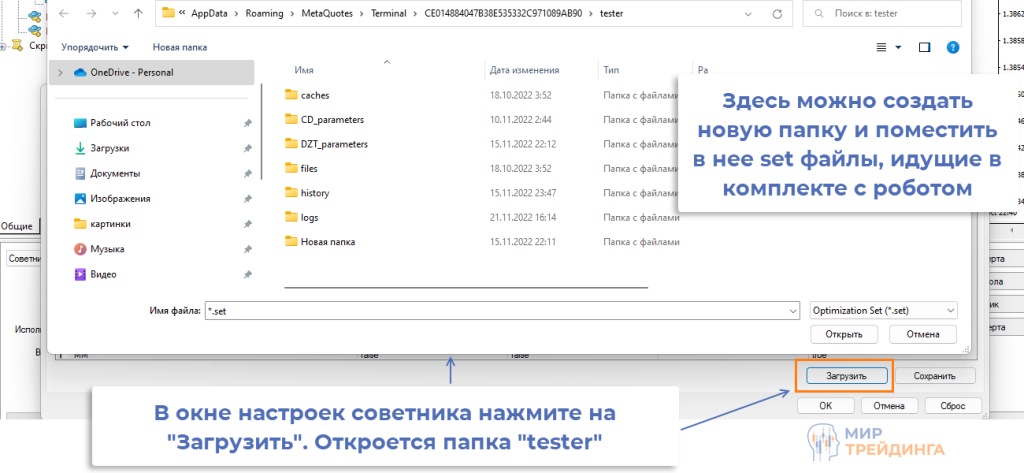Viewport: 1024px width, 473px height.
Task: Click the 'Открыть' button
Action: 845,334
